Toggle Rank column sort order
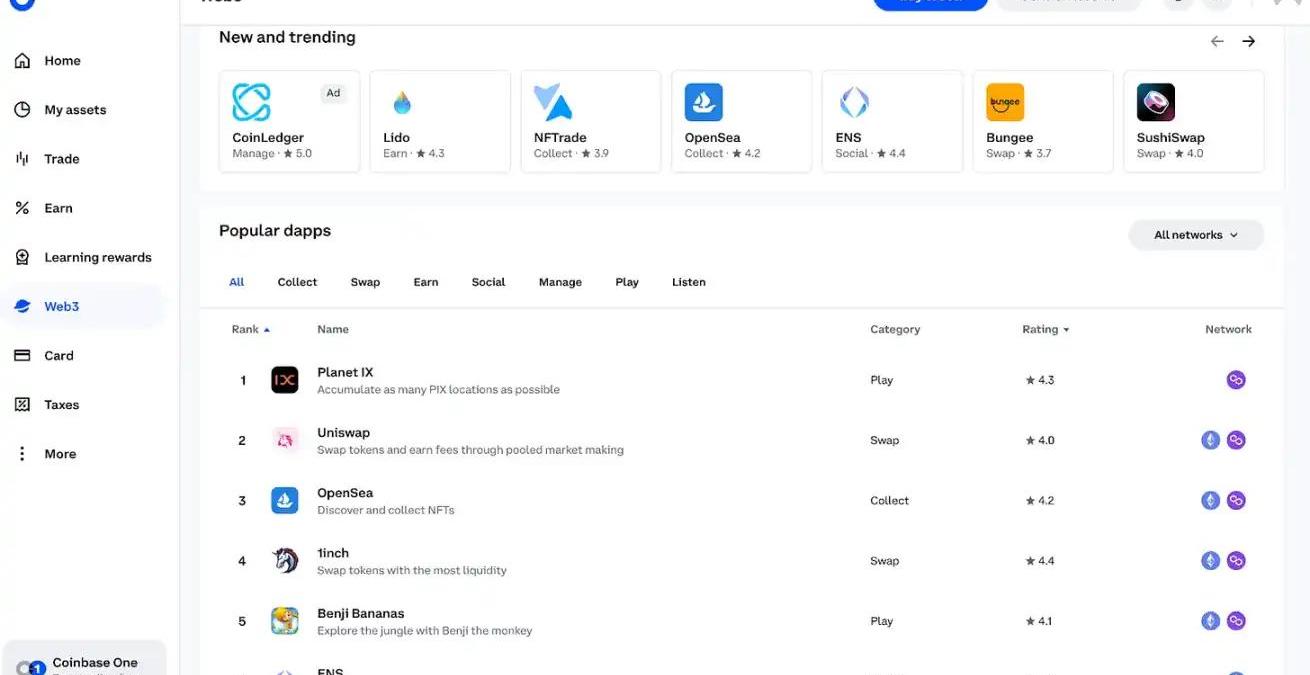Screen dimensions: 1310x675 (x=267, y=330)
